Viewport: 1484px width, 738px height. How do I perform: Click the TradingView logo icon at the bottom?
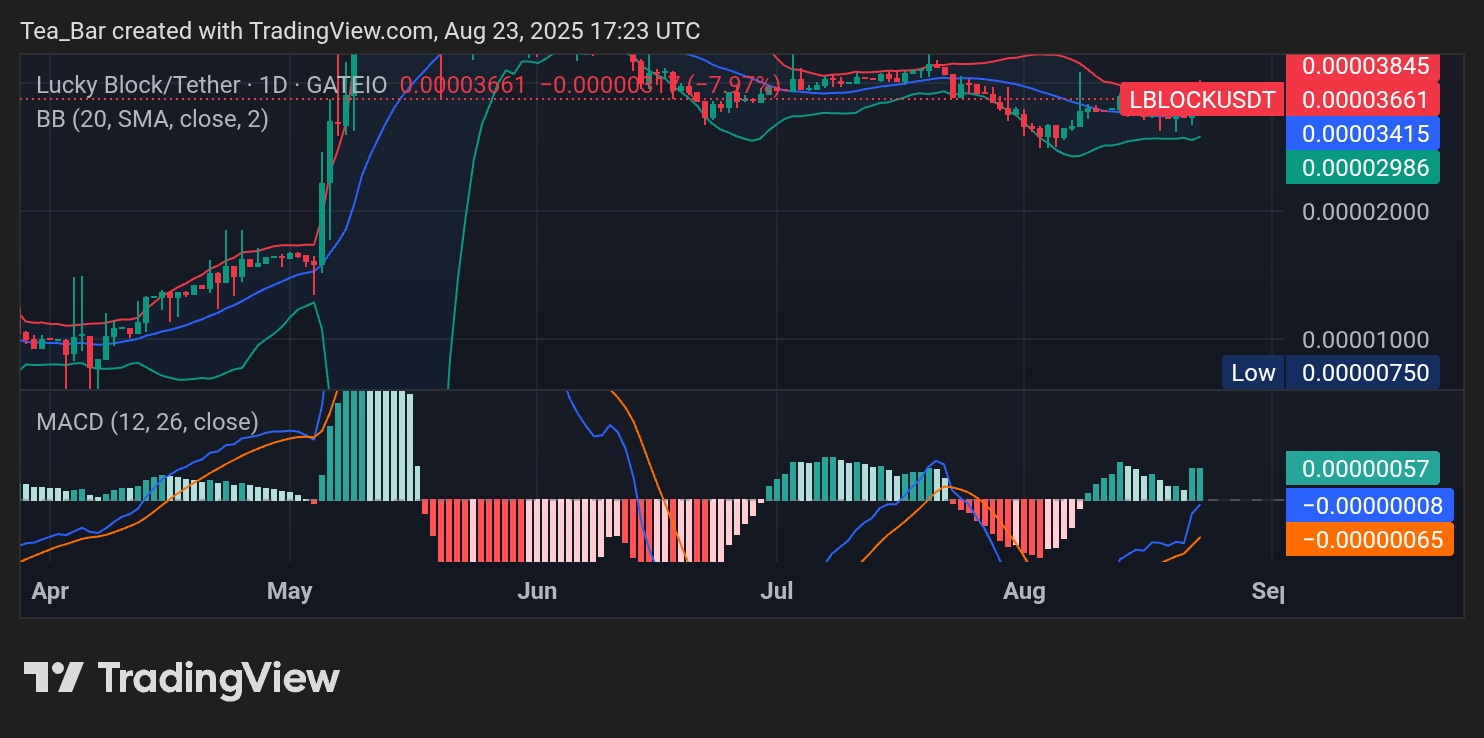pos(53,678)
